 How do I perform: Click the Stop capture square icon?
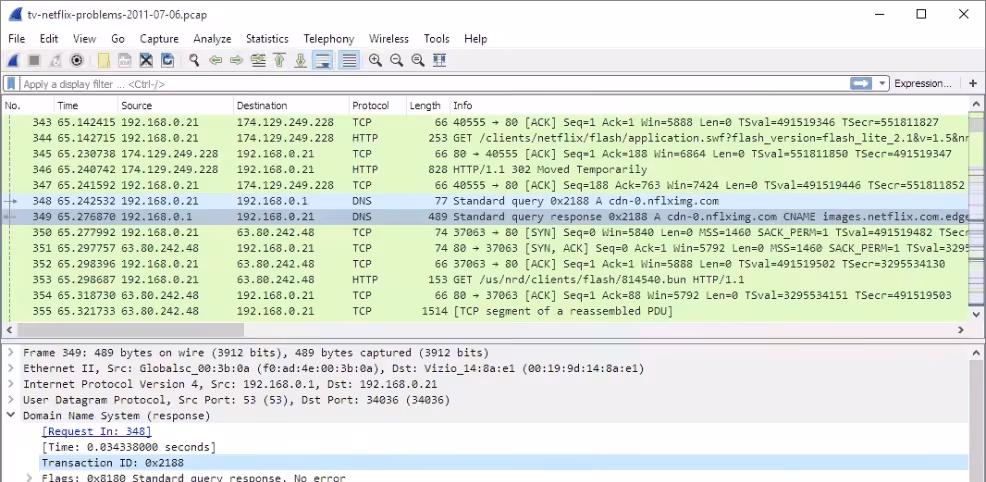click(35, 60)
